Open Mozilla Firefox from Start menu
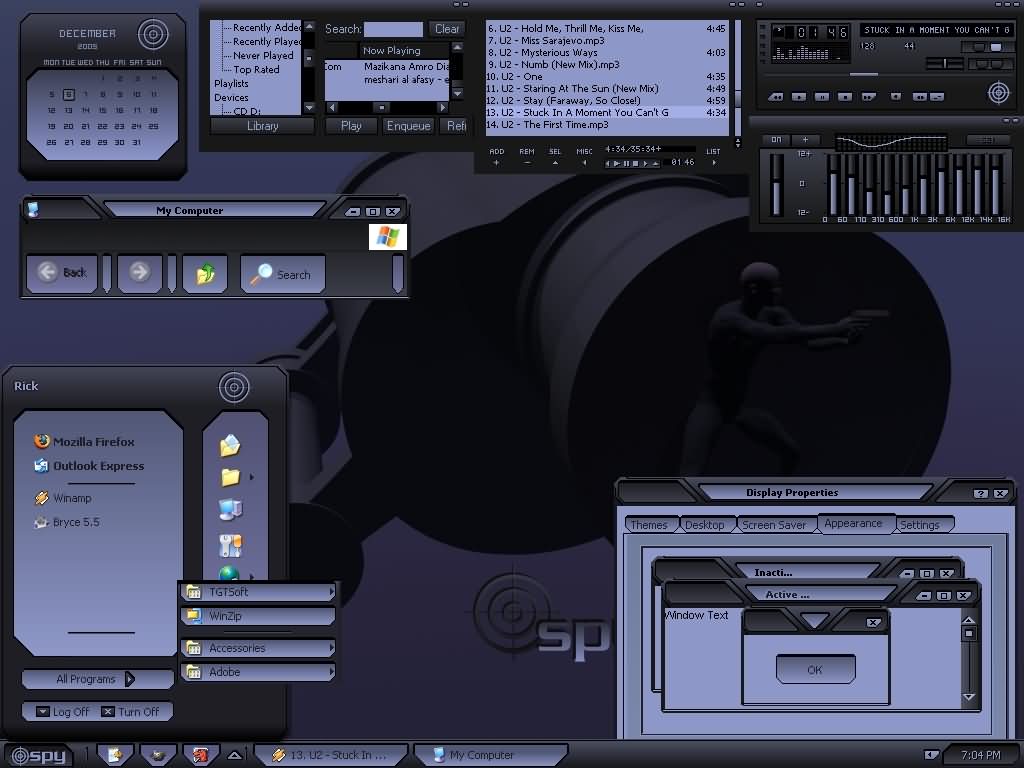Screen dimensions: 1024x768 84,441
